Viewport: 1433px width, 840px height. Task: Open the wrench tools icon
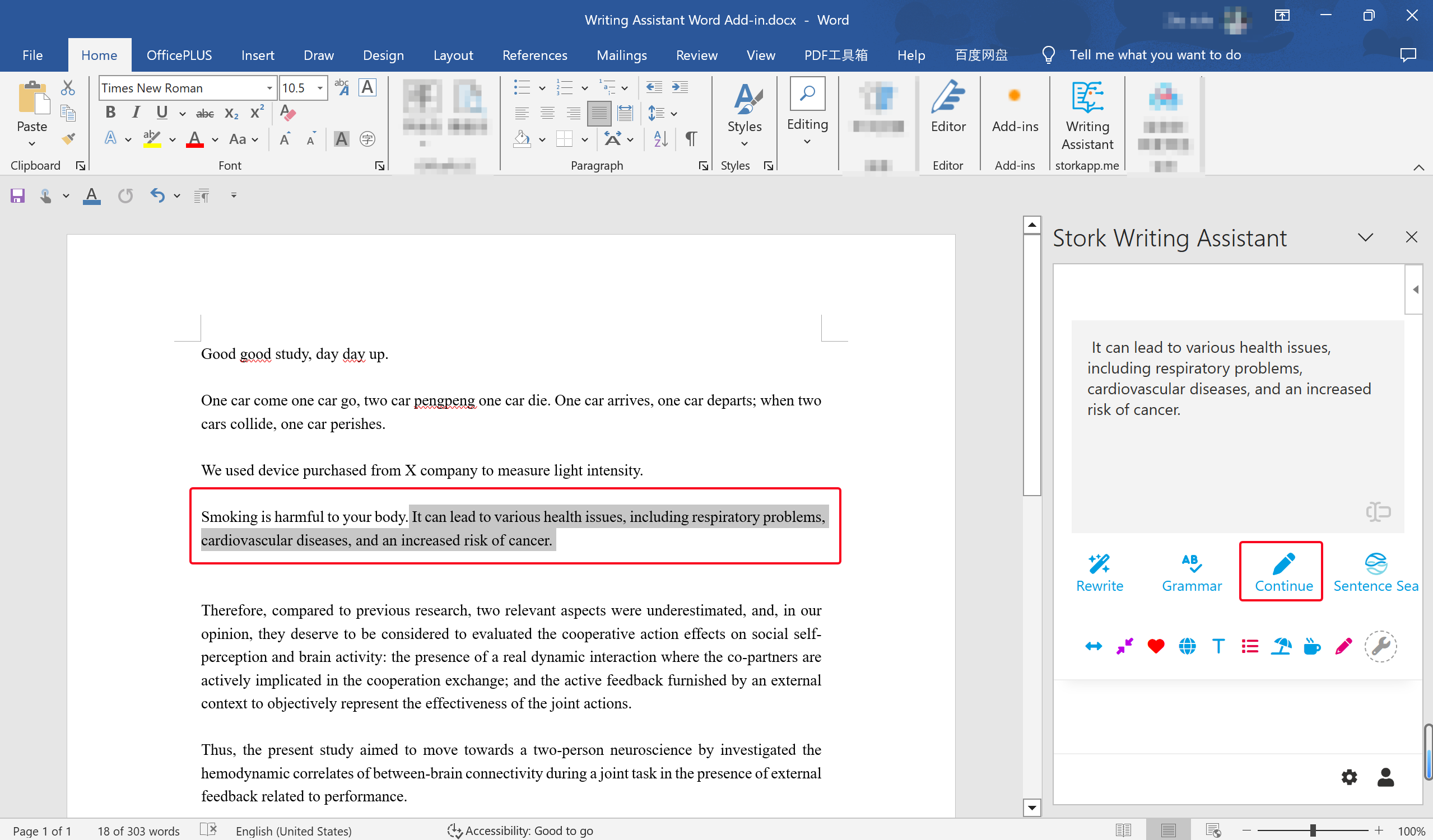(x=1380, y=646)
